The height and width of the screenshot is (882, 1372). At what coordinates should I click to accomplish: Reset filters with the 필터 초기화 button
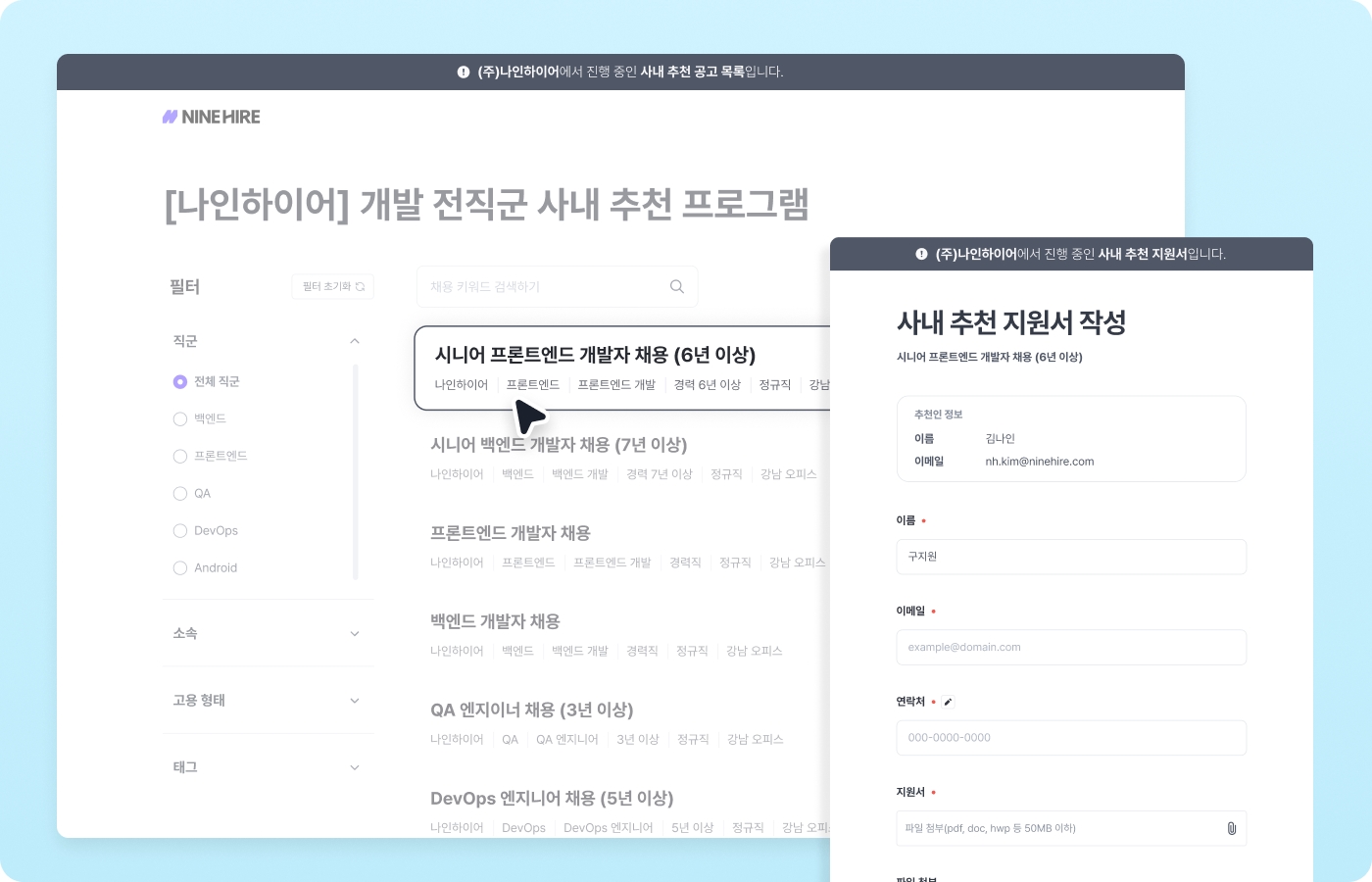tap(333, 286)
